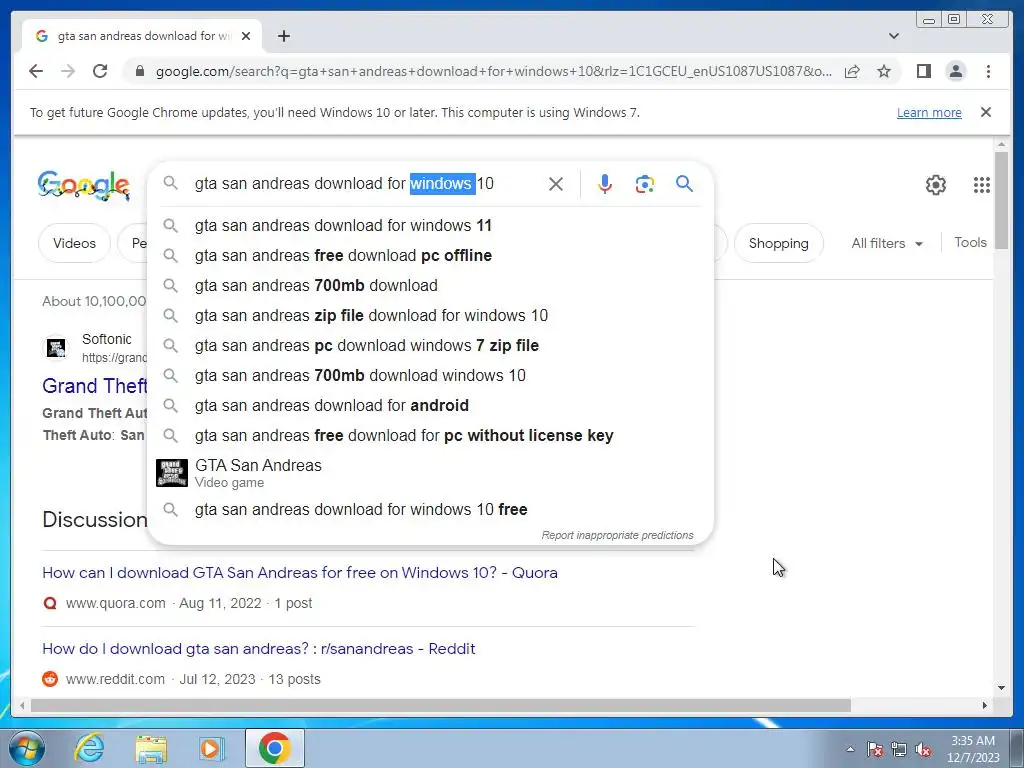Open the network status tray icon
This screenshot has width=1024, height=768.
coord(899,749)
